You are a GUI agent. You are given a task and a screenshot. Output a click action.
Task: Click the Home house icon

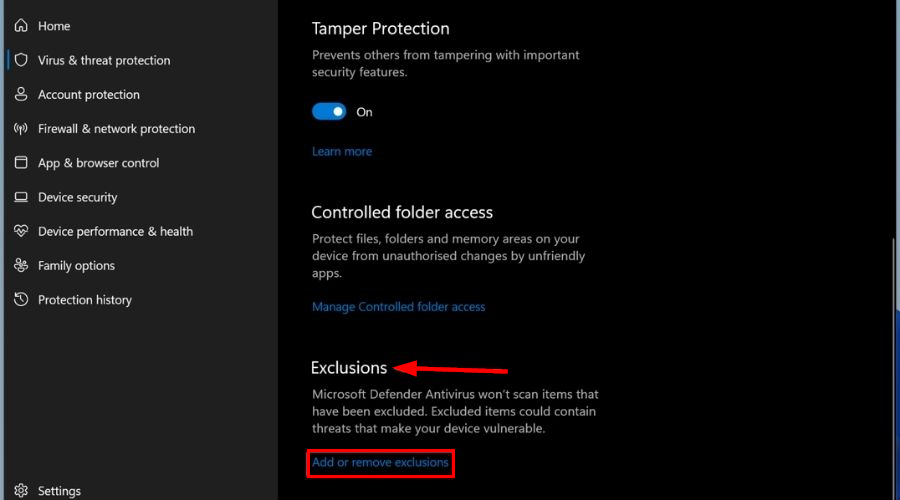coord(20,26)
